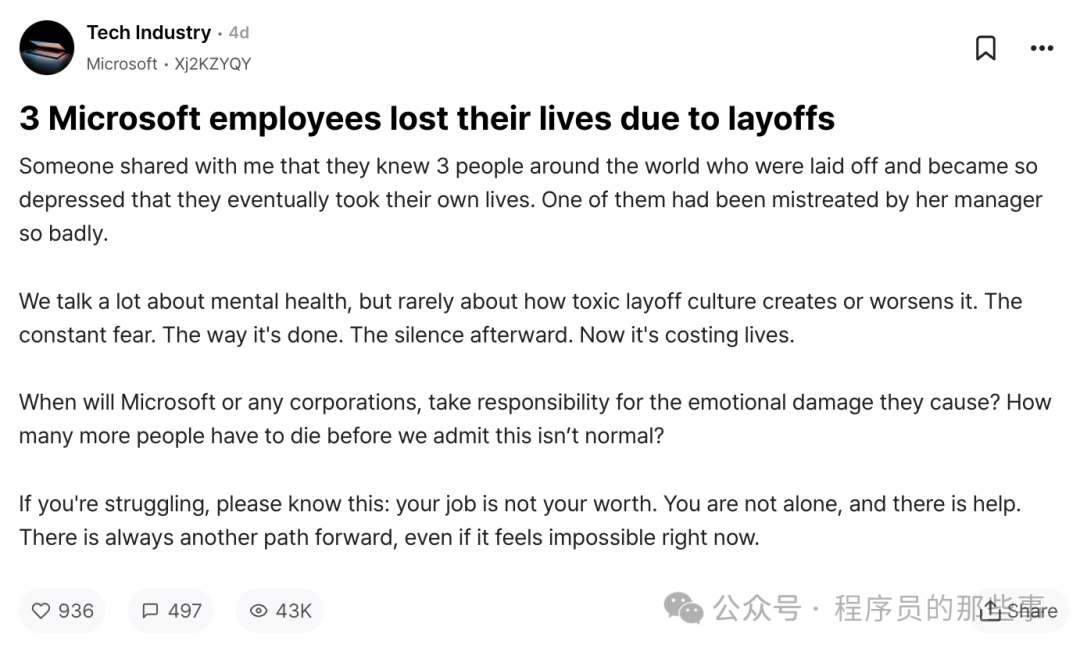Click the paragraph about toxic layoff culture

click(x=521, y=318)
